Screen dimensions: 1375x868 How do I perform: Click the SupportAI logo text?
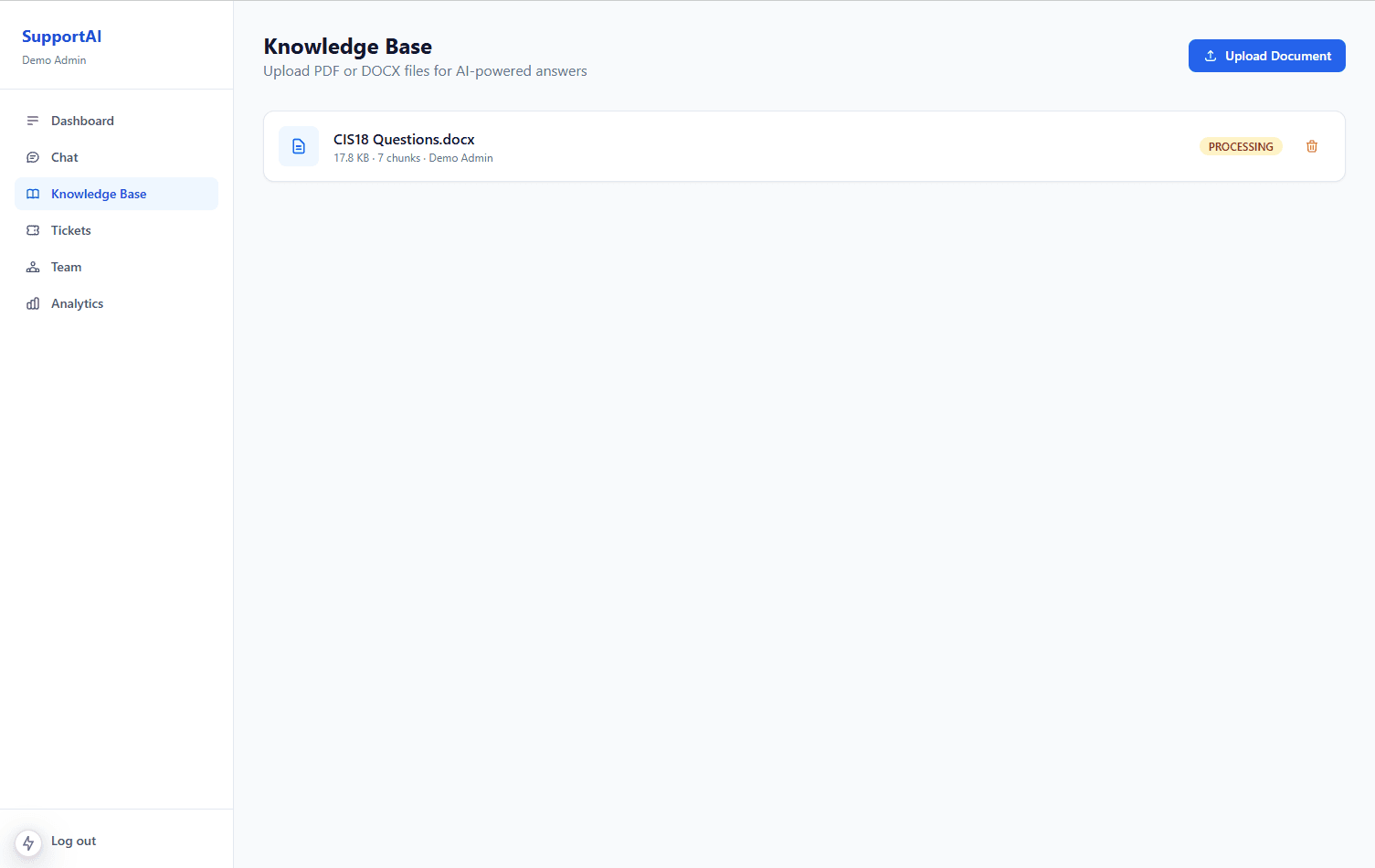pyautogui.click(x=61, y=37)
